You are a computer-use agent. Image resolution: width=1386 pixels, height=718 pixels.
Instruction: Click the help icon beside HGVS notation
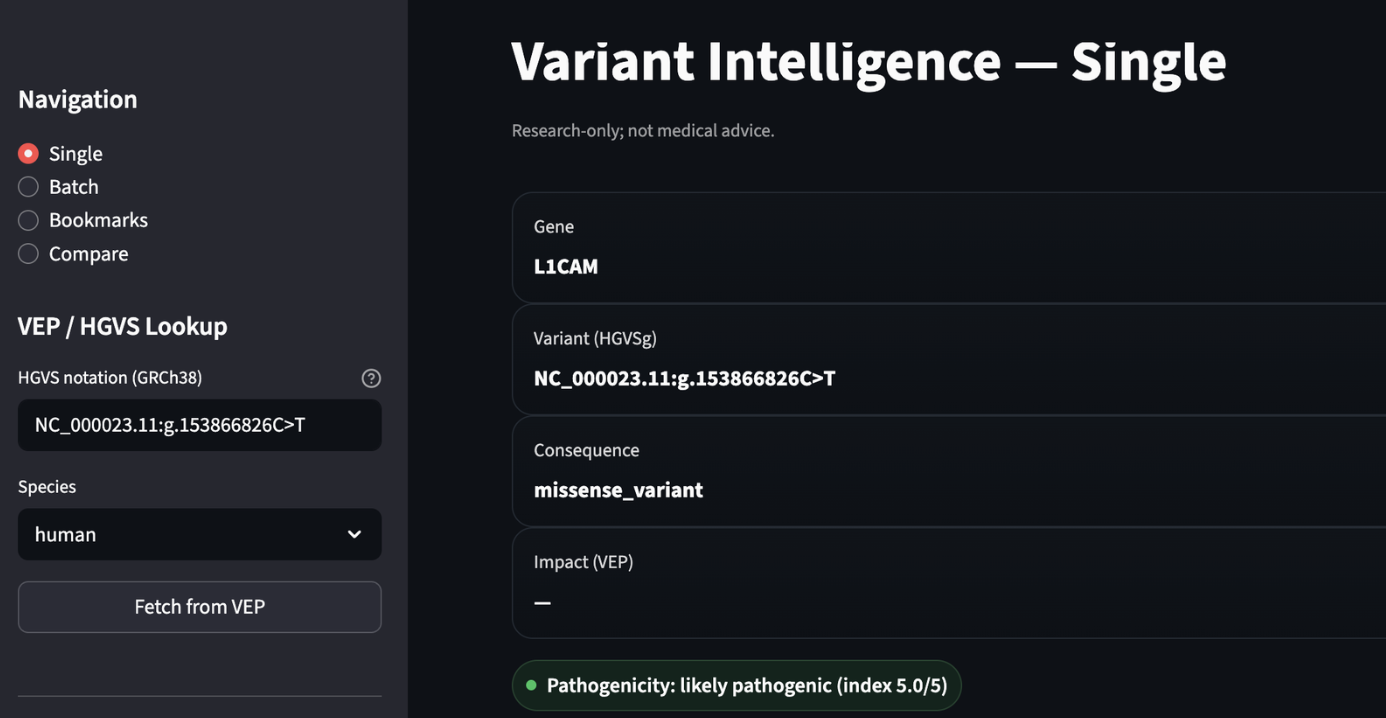click(x=371, y=378)
